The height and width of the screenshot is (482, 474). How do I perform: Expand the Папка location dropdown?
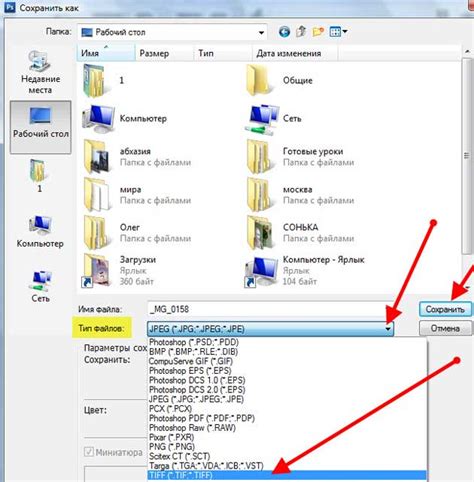tap(261, 33)
